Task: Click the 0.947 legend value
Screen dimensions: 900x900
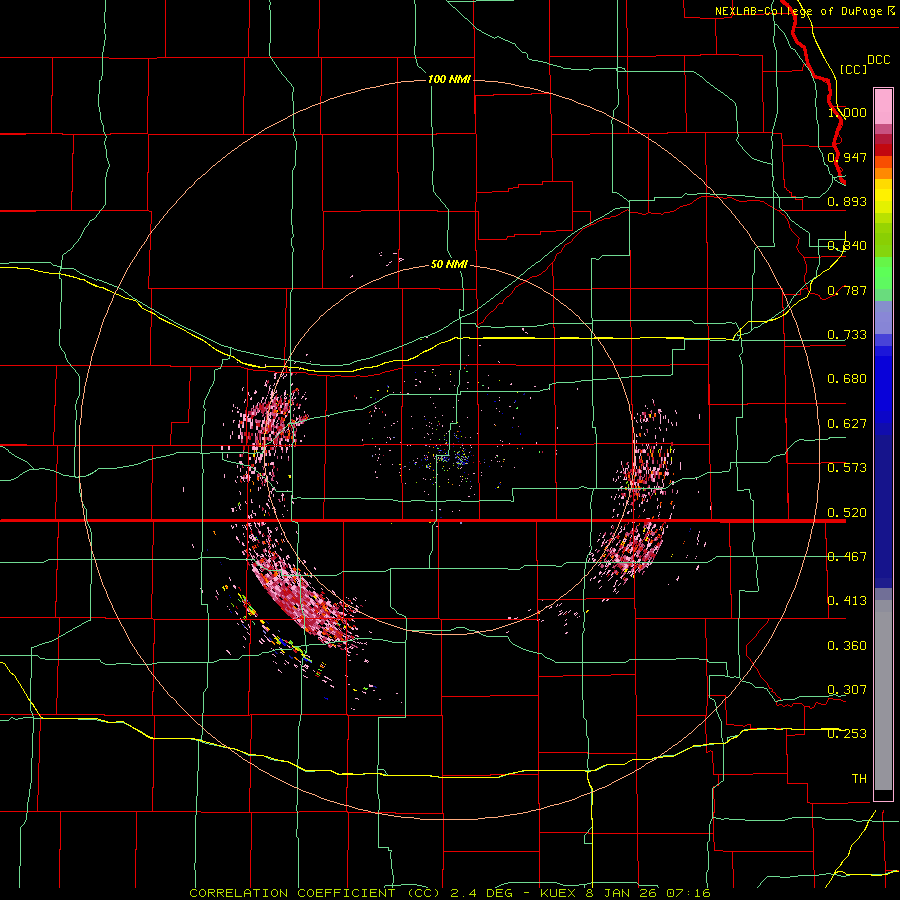Action: [847, 157]
